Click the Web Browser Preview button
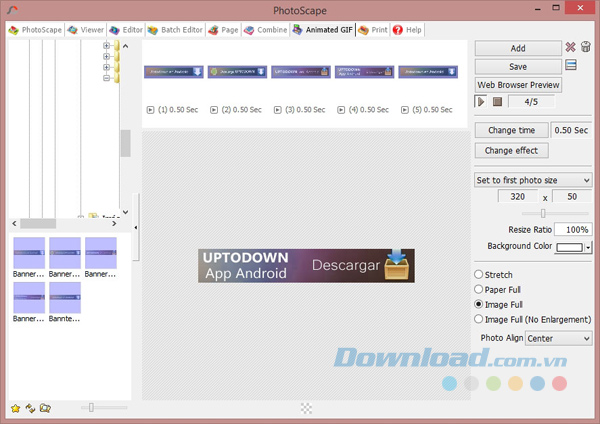 (x=517, y=85)
